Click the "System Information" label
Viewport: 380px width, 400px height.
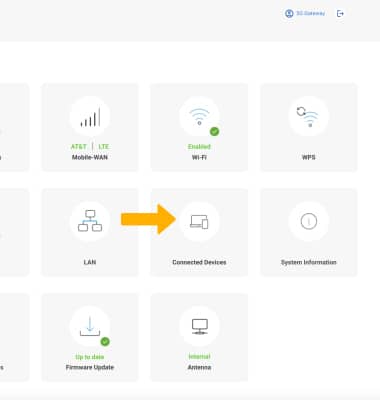click(309, 262)
